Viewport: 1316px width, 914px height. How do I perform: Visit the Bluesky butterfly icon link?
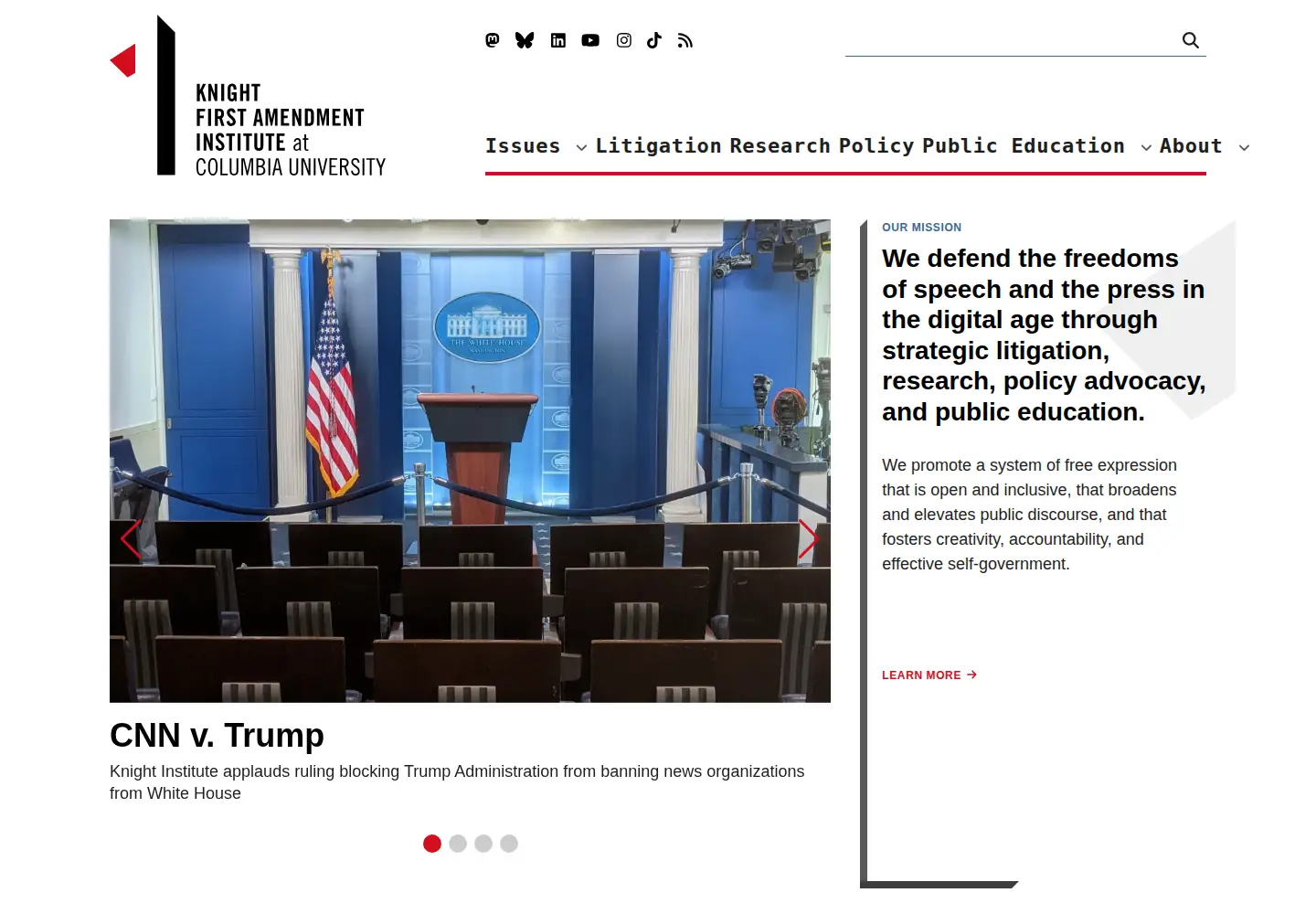(x=525, y=40)
